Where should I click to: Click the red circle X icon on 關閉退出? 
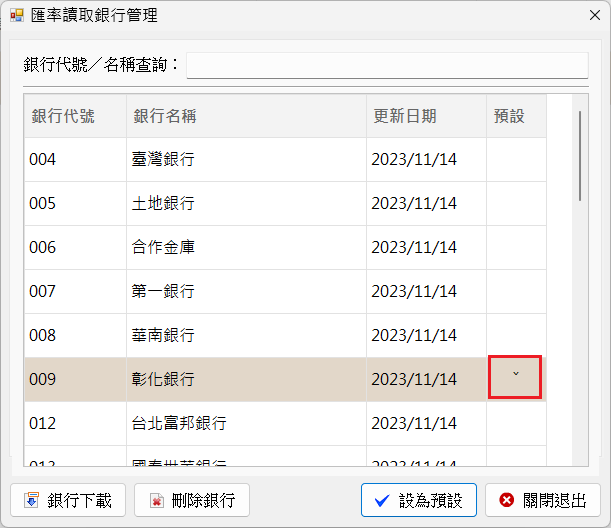(507, 500)
